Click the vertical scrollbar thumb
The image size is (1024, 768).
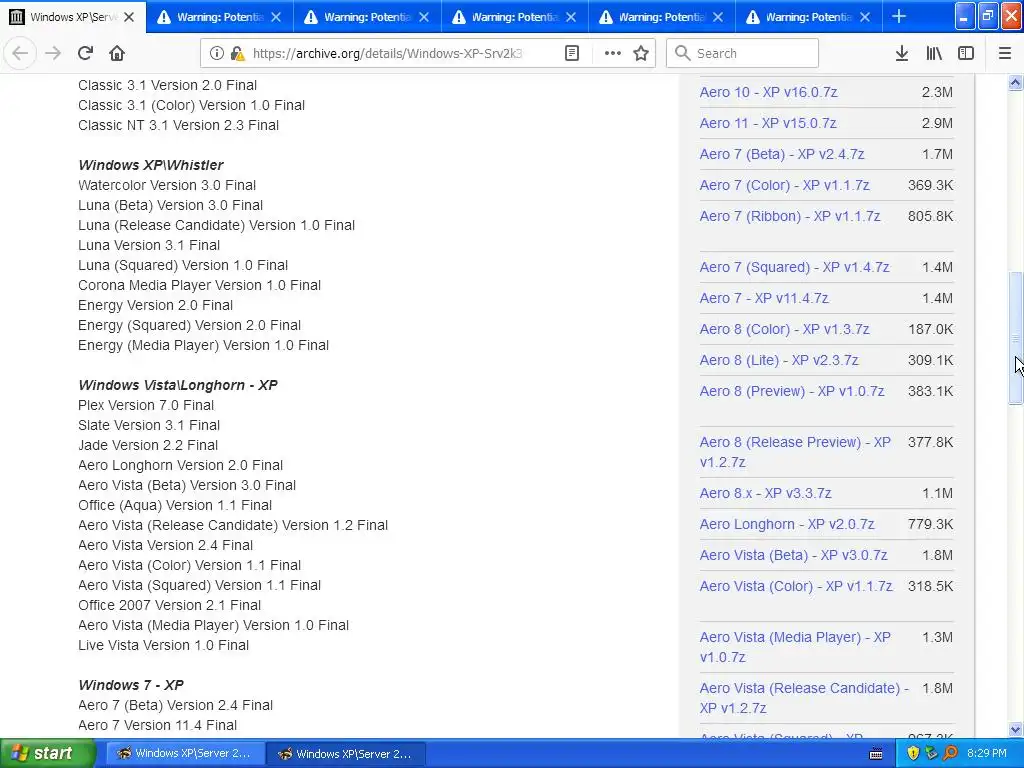[x=1016, y=338]
